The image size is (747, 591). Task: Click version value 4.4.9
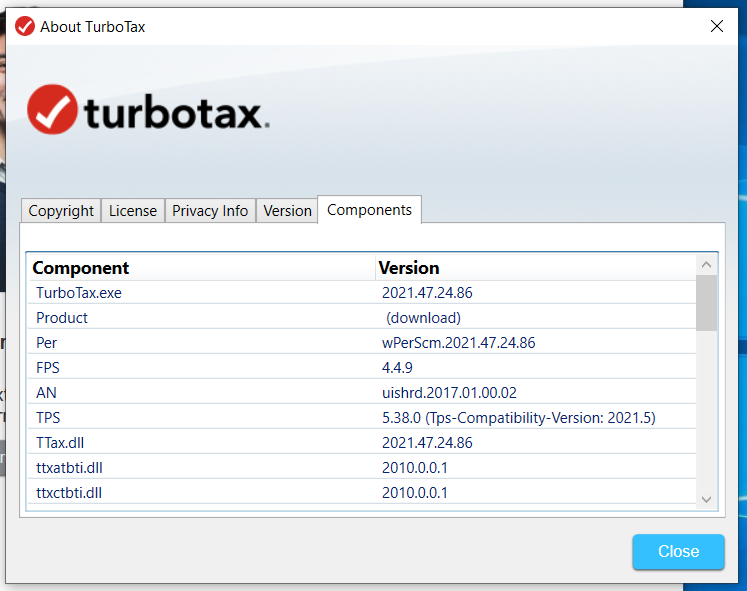tap(397, 368)
